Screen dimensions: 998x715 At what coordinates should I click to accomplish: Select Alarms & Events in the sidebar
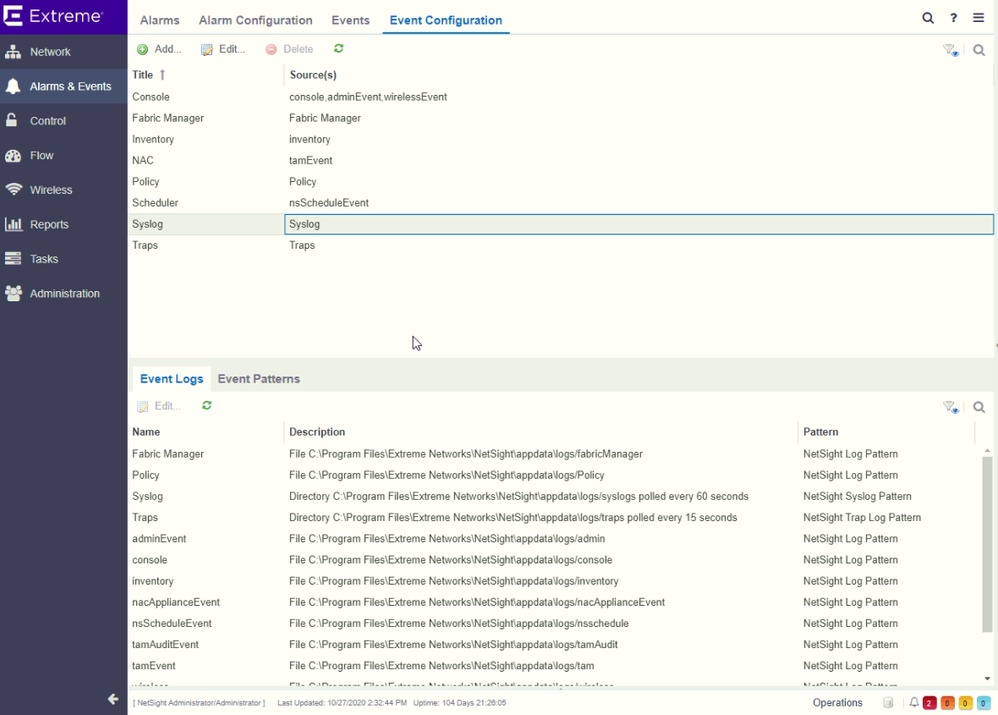(64, 87)
